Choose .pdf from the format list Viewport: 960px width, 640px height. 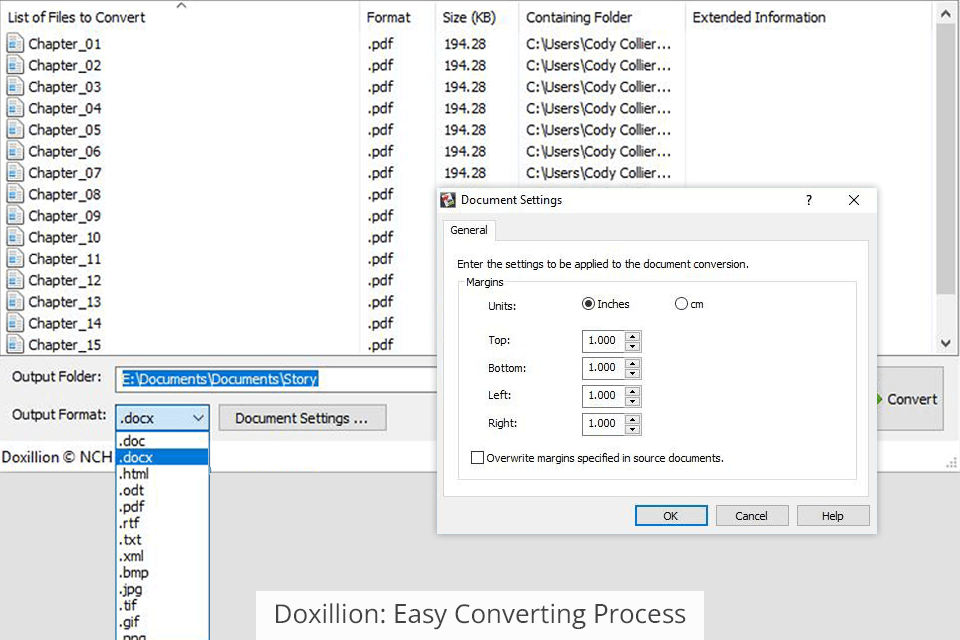point(163,506)
